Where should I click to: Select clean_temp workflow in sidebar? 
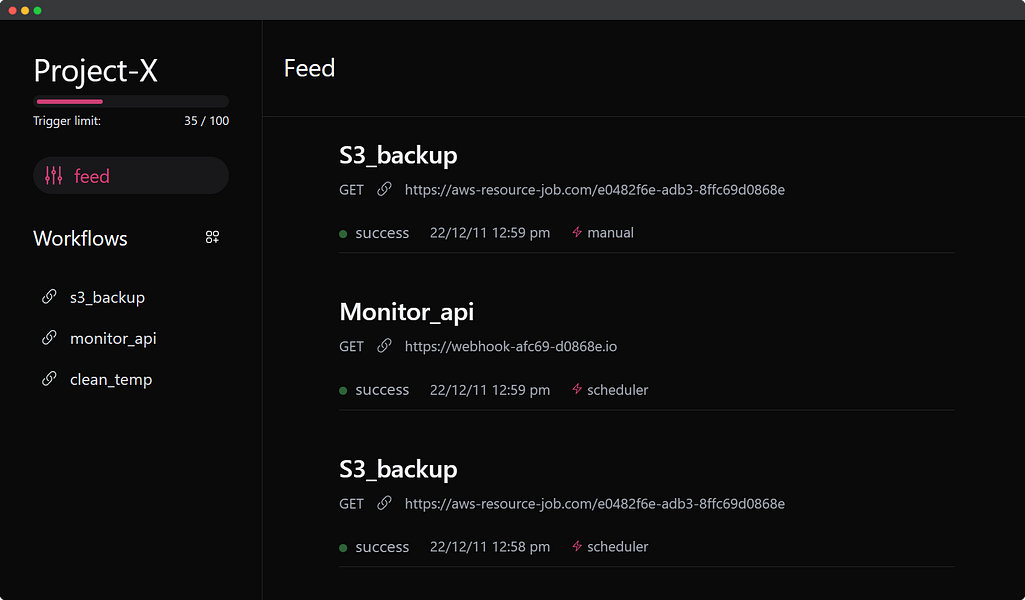click(111, 380)
